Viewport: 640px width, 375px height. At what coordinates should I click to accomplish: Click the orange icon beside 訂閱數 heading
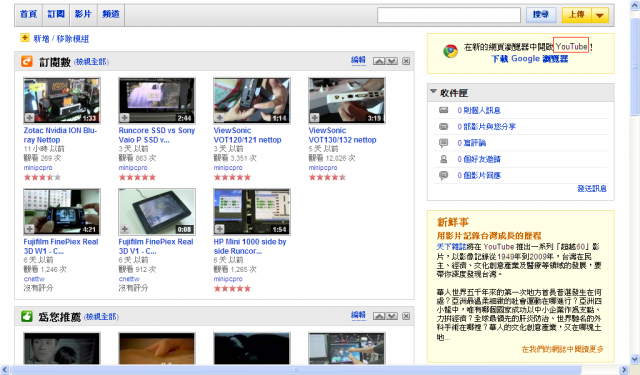pyautogui.click(x=27, y=61)
